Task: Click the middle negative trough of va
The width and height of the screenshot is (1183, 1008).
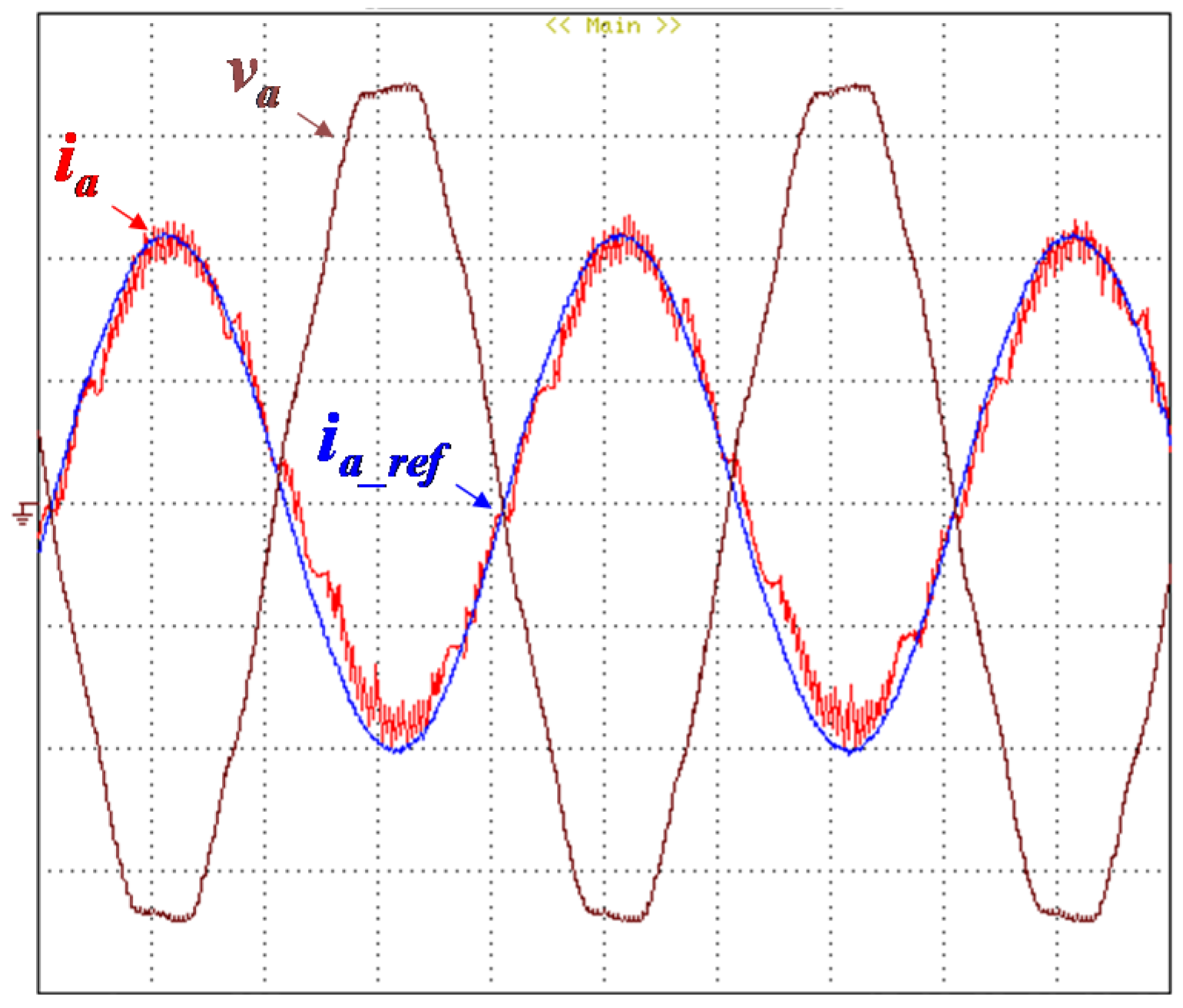Action: pos(615,914)
